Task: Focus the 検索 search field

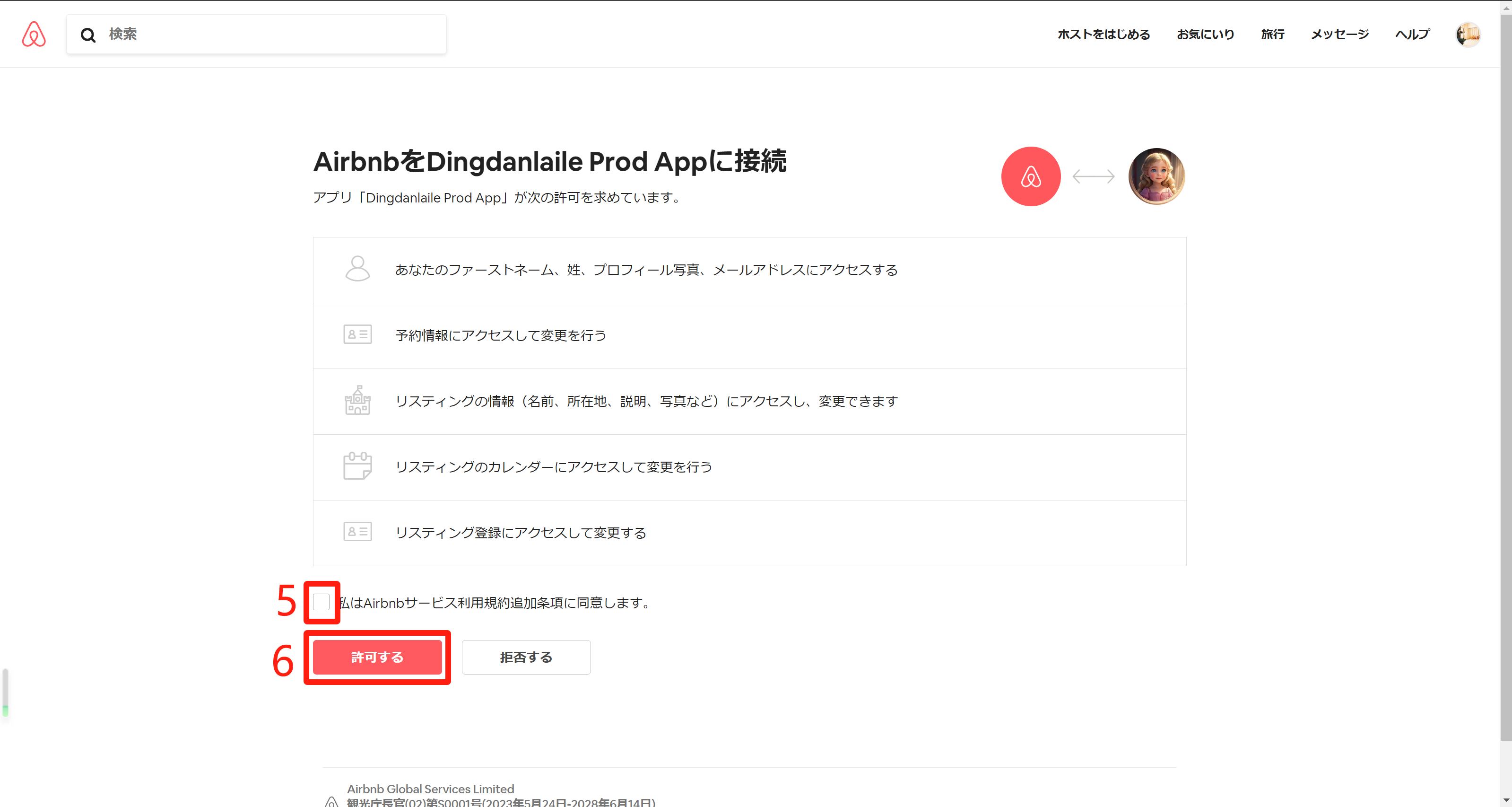Action: click(257, 34)
